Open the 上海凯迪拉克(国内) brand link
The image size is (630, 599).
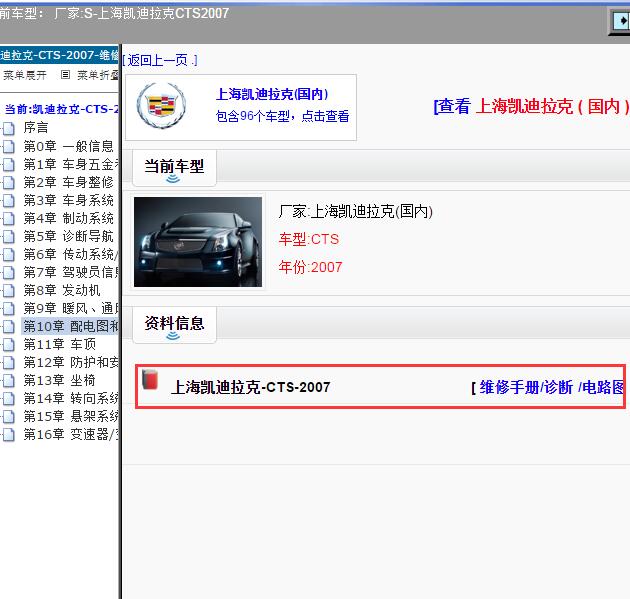click(x=272, y=94)
